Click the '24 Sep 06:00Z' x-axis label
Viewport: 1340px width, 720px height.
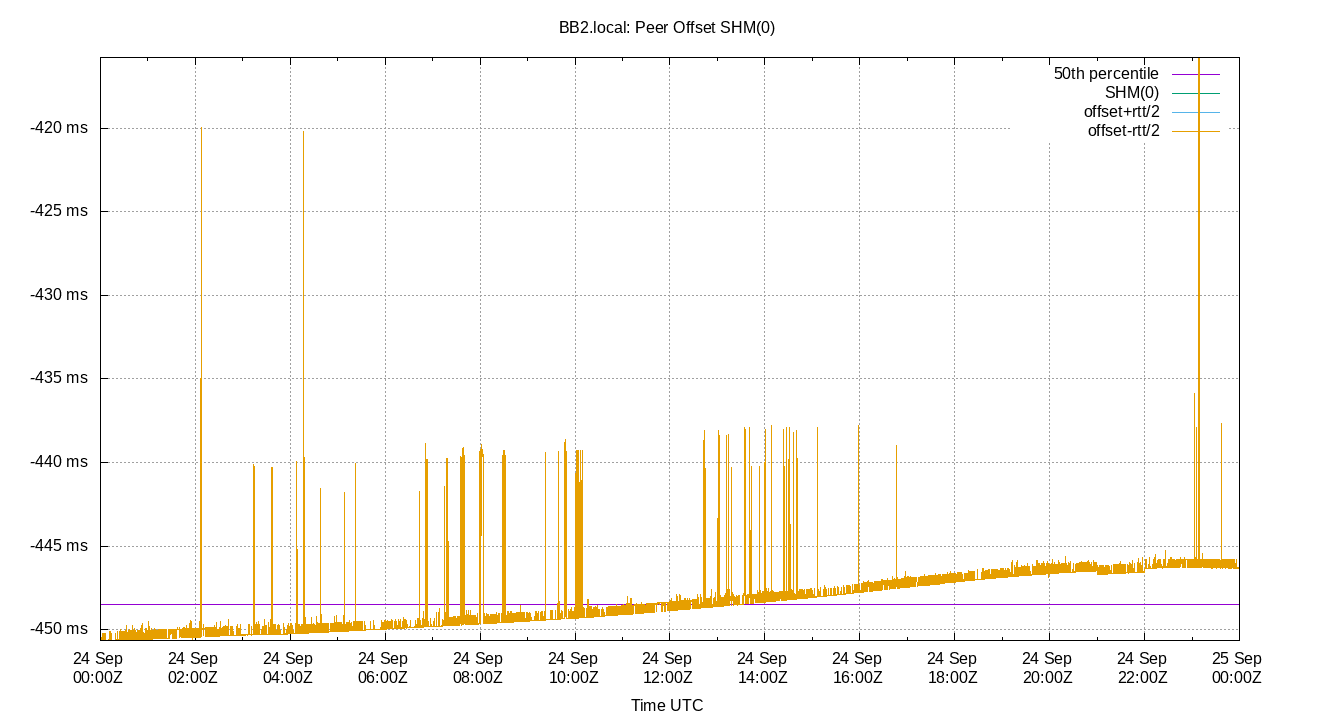[x=383, y=668]
